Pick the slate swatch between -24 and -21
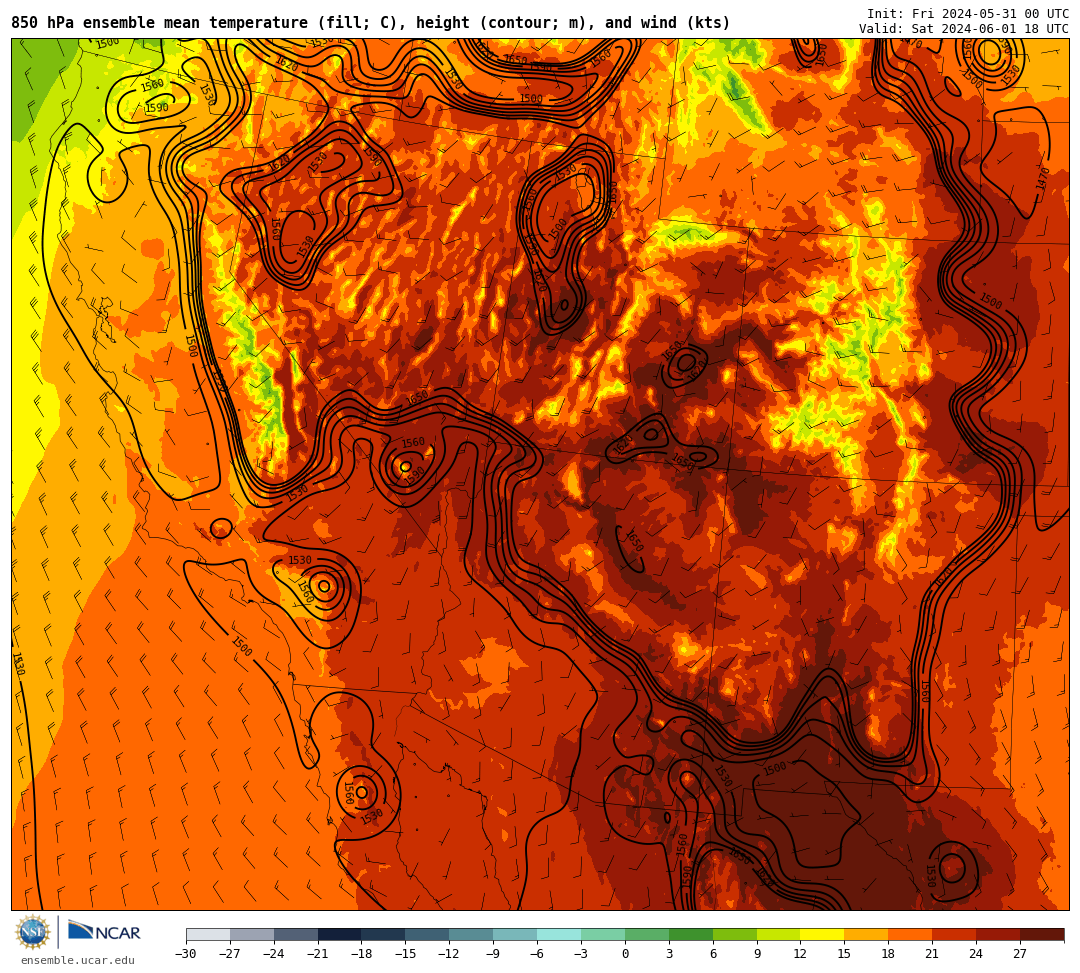This screenshot has height=973, width=1080. point(296,934)
